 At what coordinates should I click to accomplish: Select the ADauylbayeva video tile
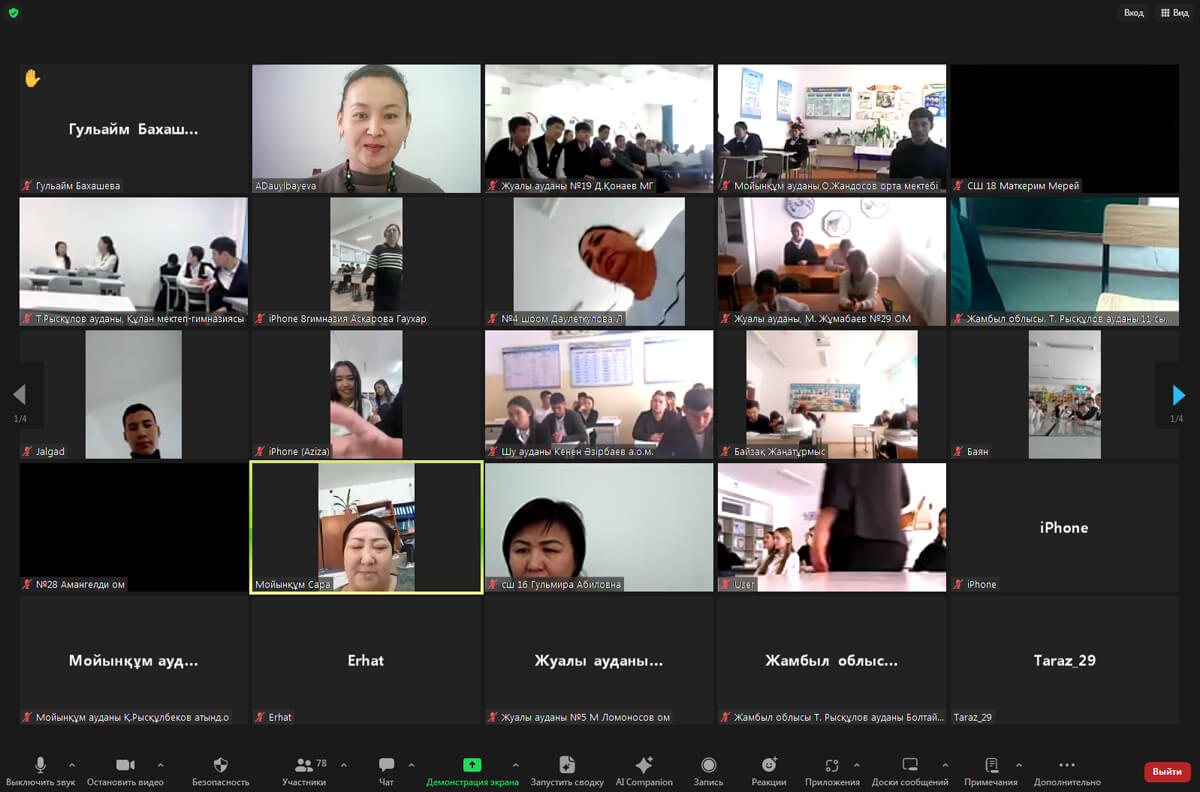pos(366,129)
